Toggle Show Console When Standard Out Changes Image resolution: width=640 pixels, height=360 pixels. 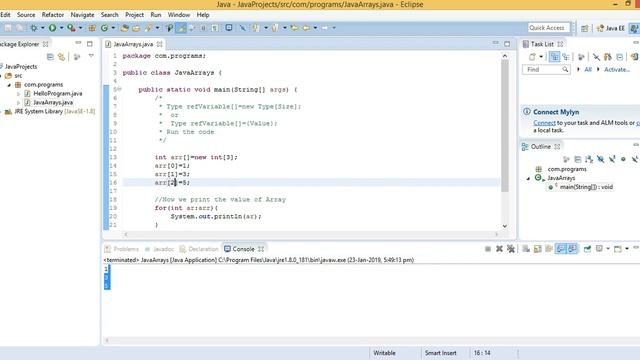click(561, 249)
